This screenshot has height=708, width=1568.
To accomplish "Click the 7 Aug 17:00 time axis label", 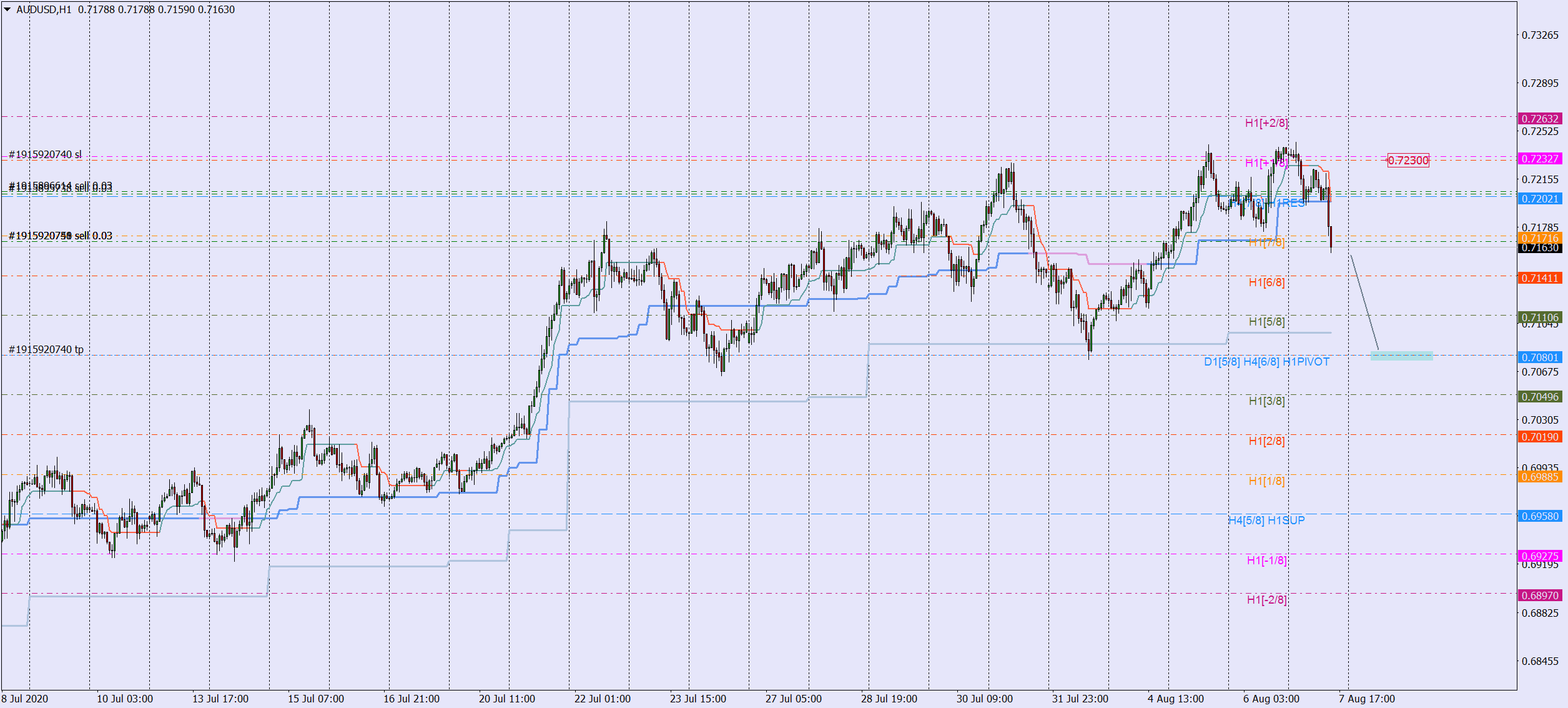I will (1367, 699).
